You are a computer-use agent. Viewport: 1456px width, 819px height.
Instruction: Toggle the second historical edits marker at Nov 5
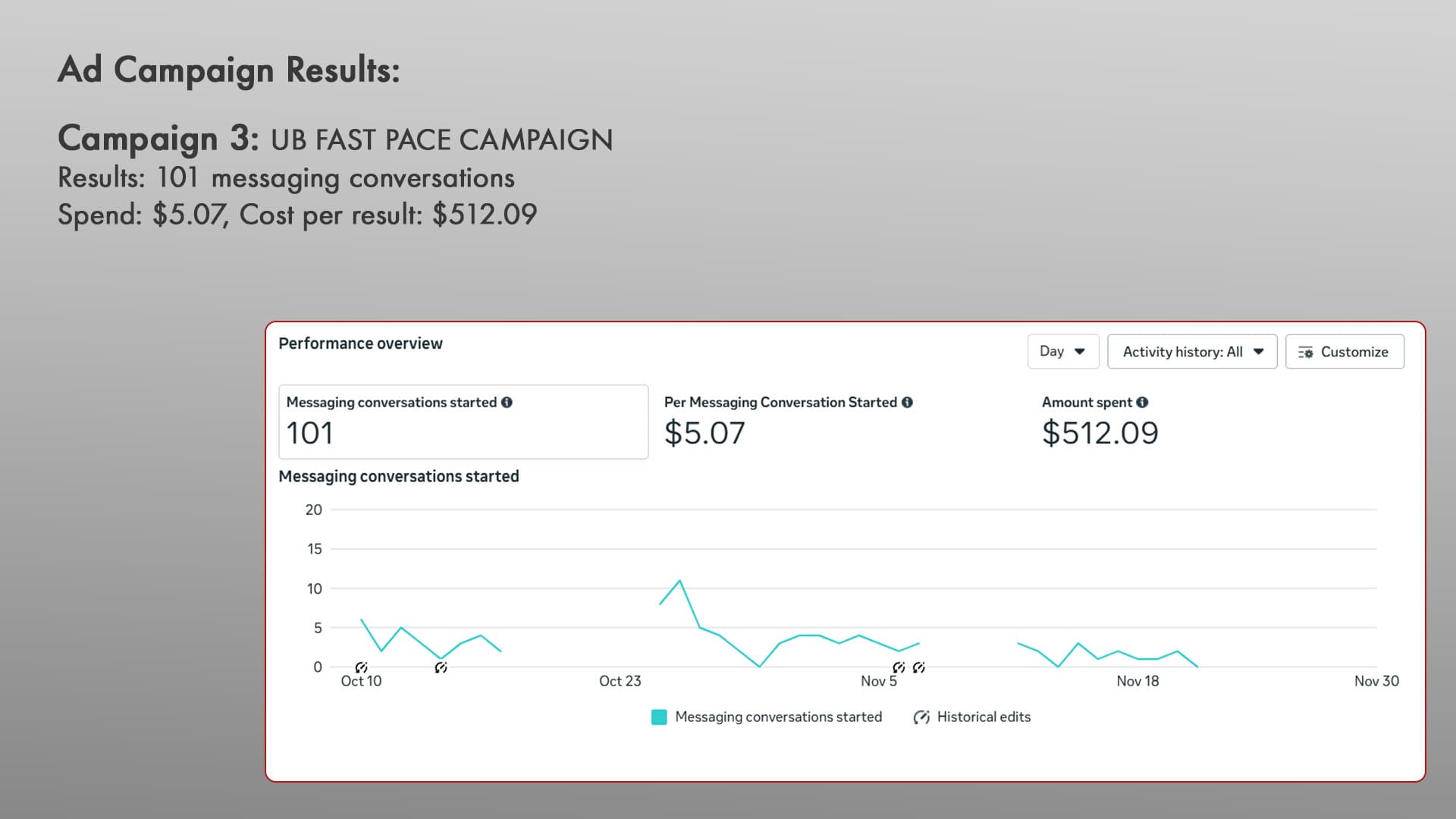point(919,667)
